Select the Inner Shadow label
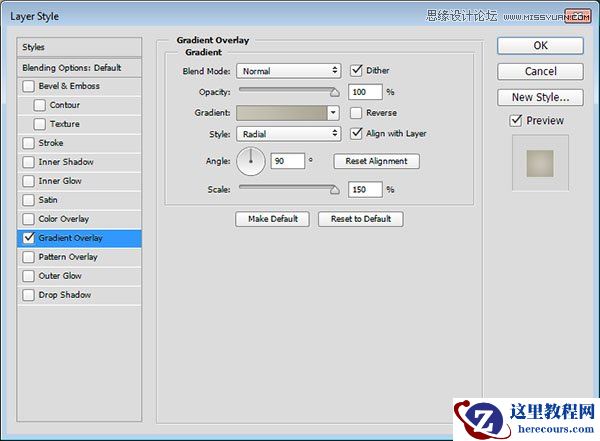The width and height of the screenshot is (600, 441). (x=66, y=162)
